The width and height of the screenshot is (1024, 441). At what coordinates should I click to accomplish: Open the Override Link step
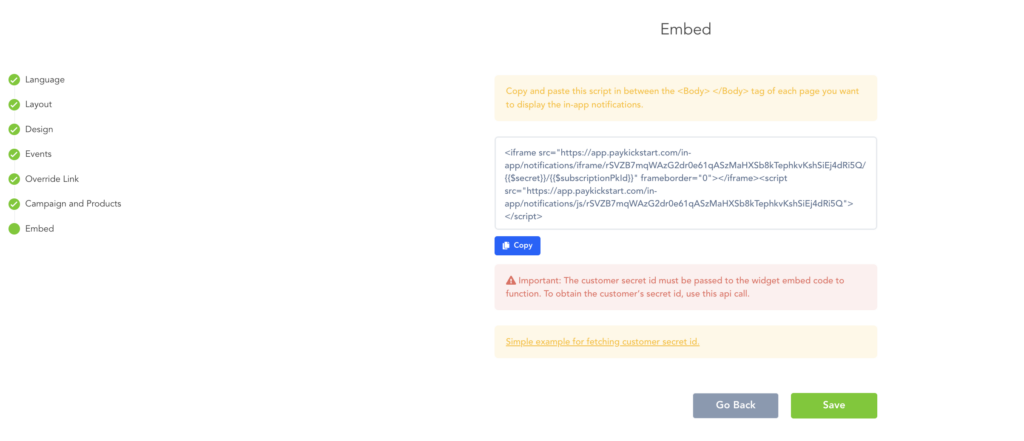(52, 179)
